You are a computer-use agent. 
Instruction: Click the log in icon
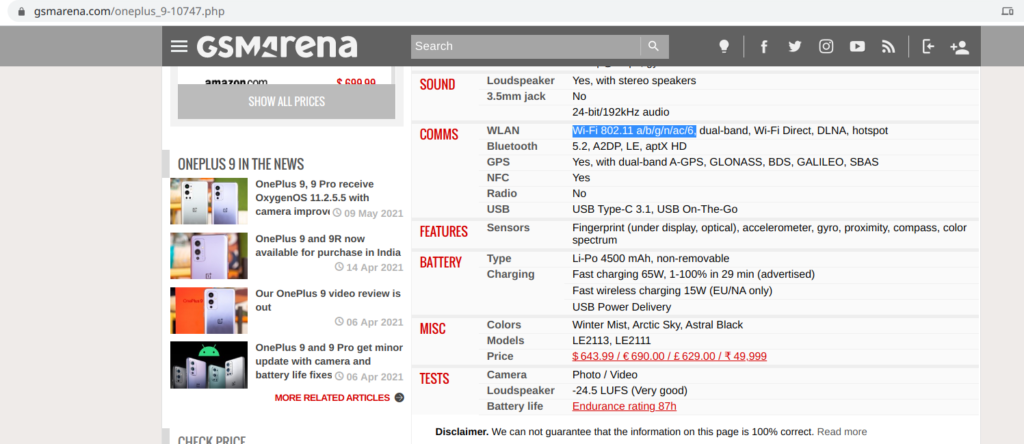[928, 46]
